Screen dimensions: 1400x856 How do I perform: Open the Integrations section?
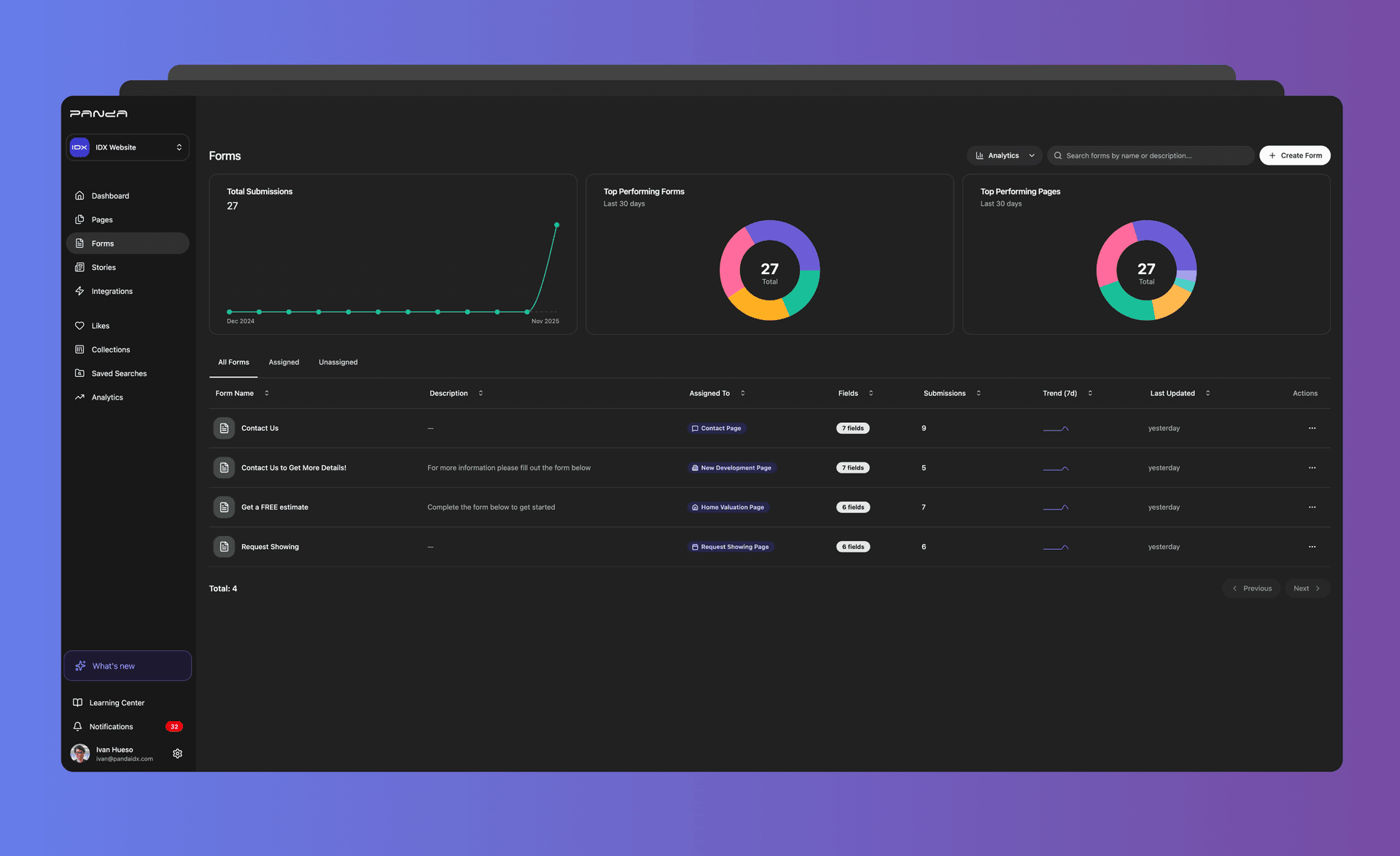112,291
